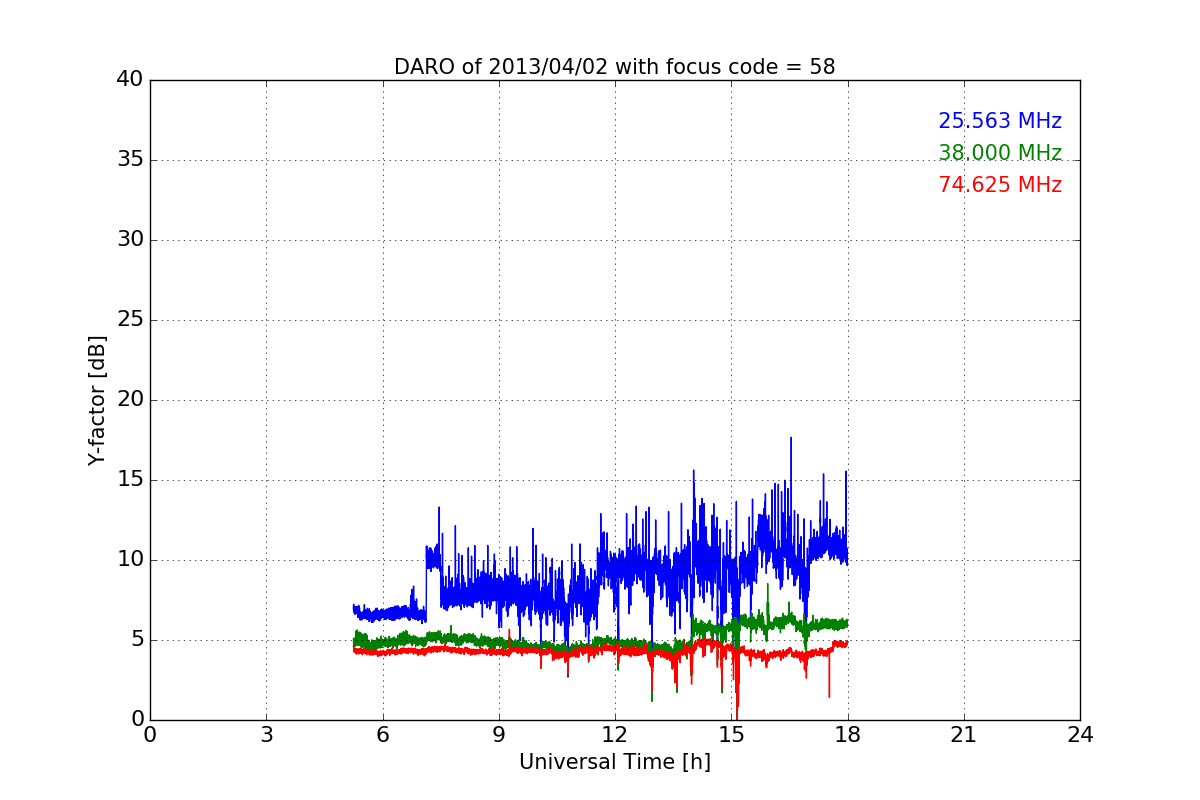The image size is (1200, 800).
Task: Click the x-axis tick label 6
Action: tap(382, 735)
